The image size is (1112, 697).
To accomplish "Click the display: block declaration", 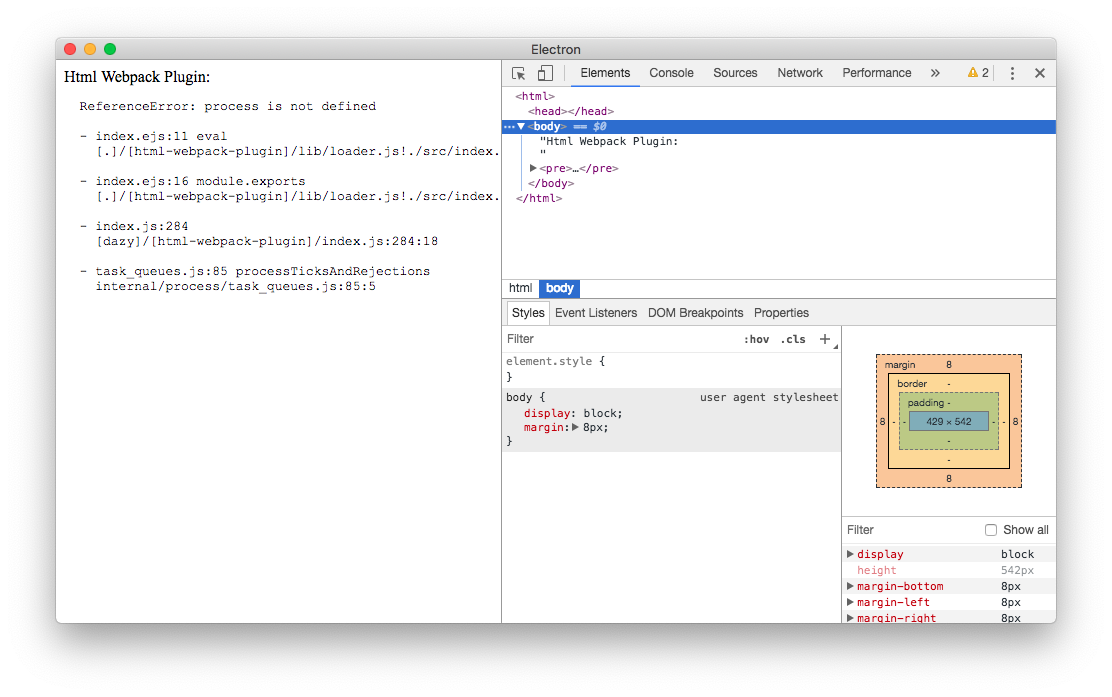I will pos(573,413).
